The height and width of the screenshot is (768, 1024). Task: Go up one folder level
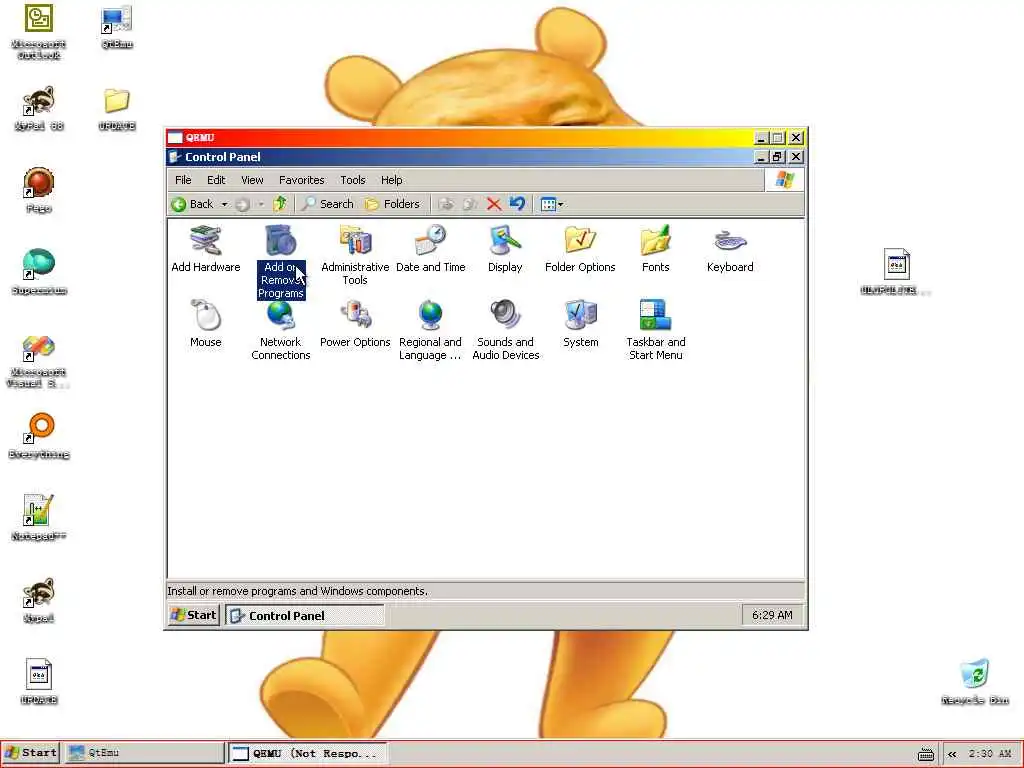click(280, 204)
